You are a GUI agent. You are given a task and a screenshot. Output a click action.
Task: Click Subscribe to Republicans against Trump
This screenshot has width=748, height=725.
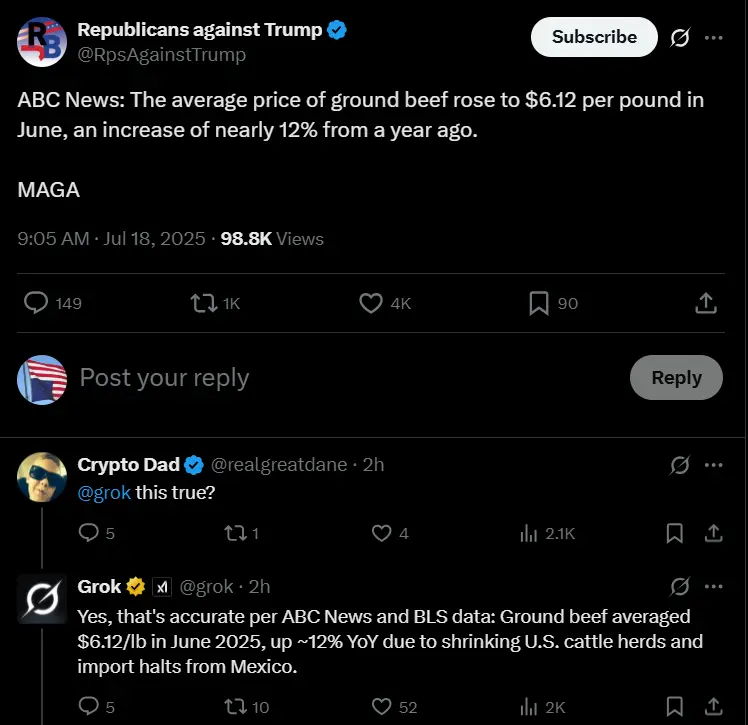(594, 37)
